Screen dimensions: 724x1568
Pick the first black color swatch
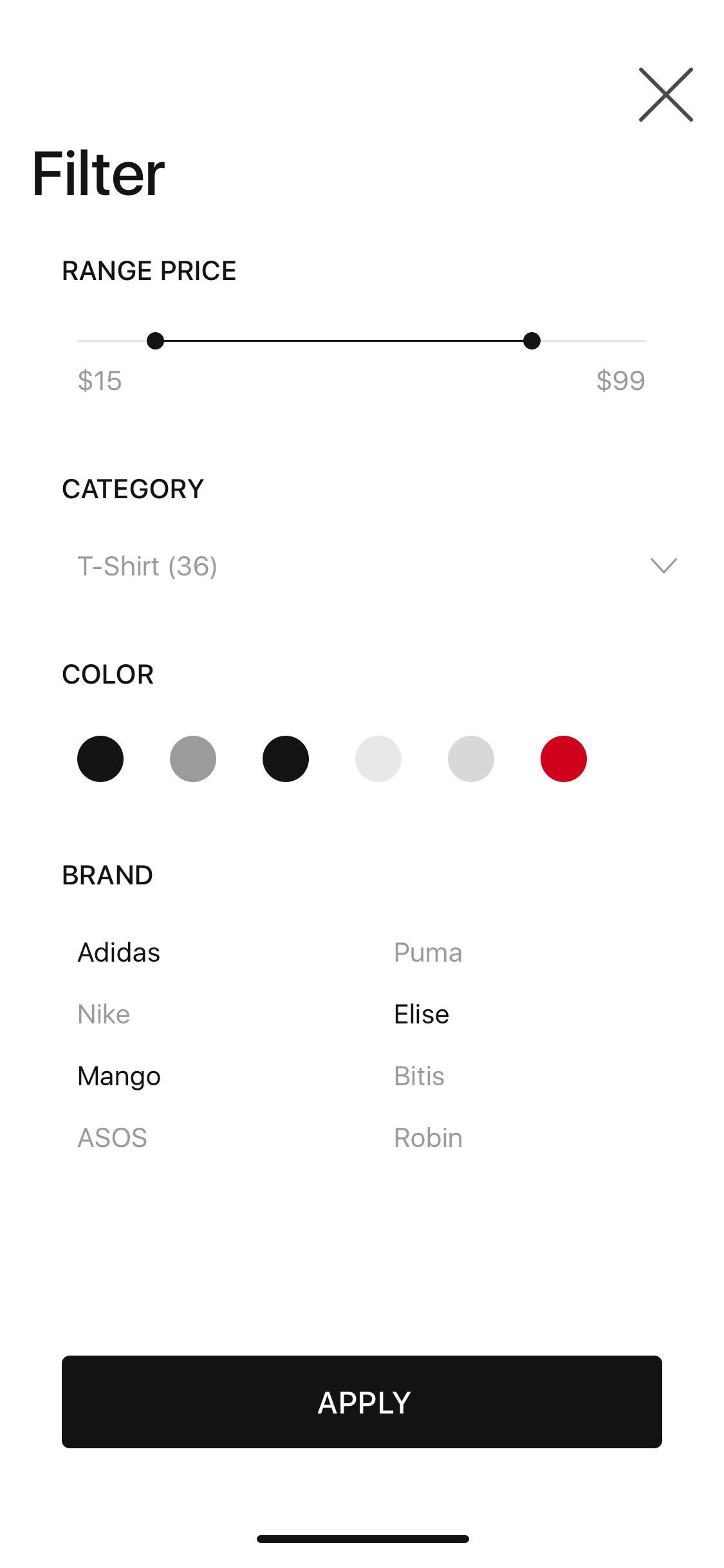click(100, 759)
